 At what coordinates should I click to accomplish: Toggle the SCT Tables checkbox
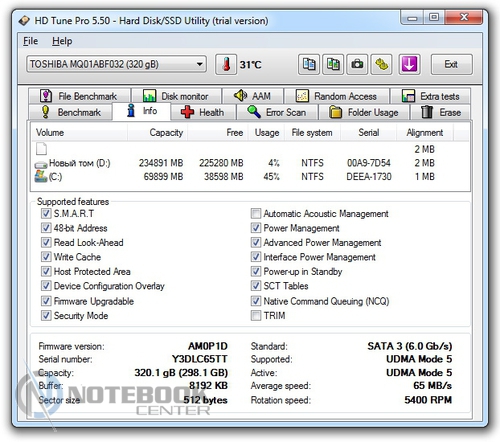(256, 286)
